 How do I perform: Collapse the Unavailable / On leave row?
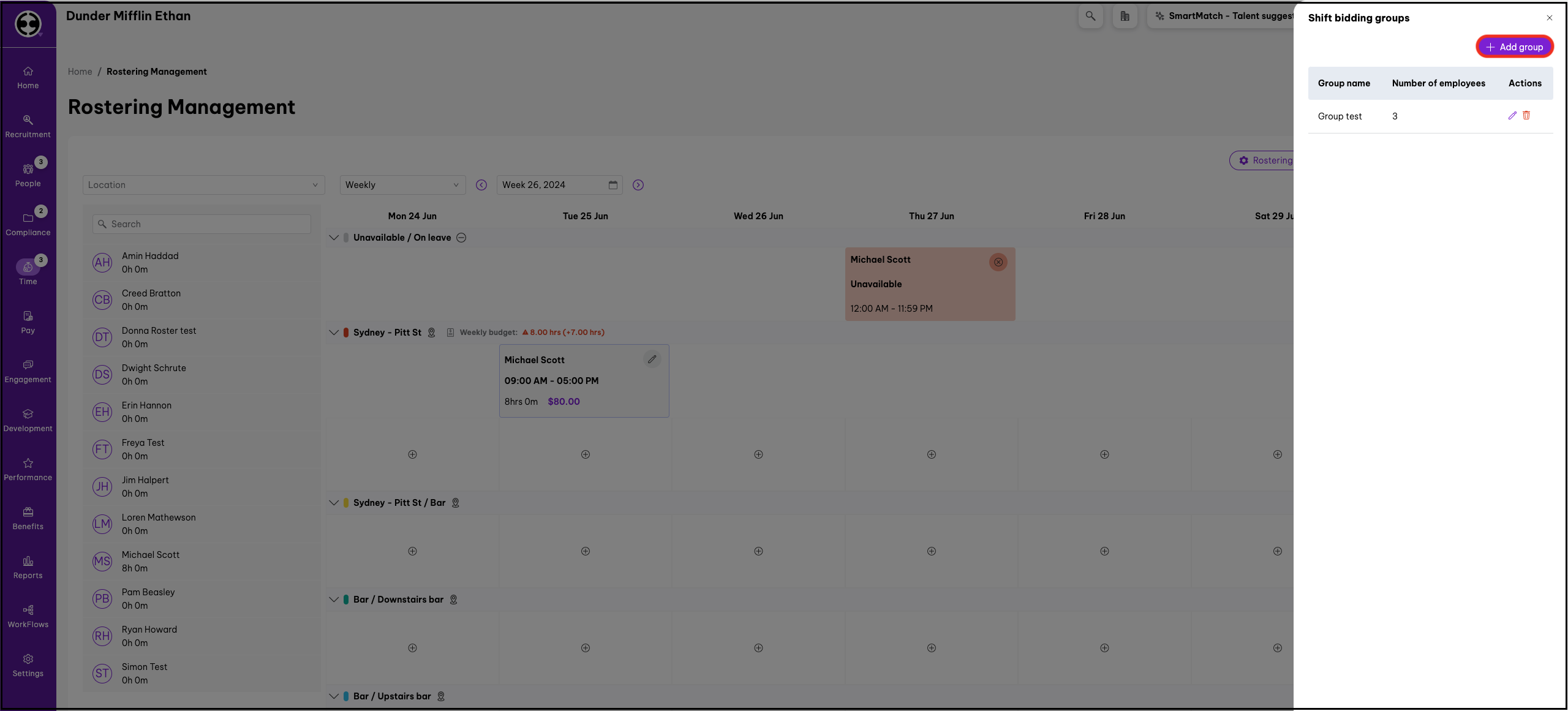334,238
